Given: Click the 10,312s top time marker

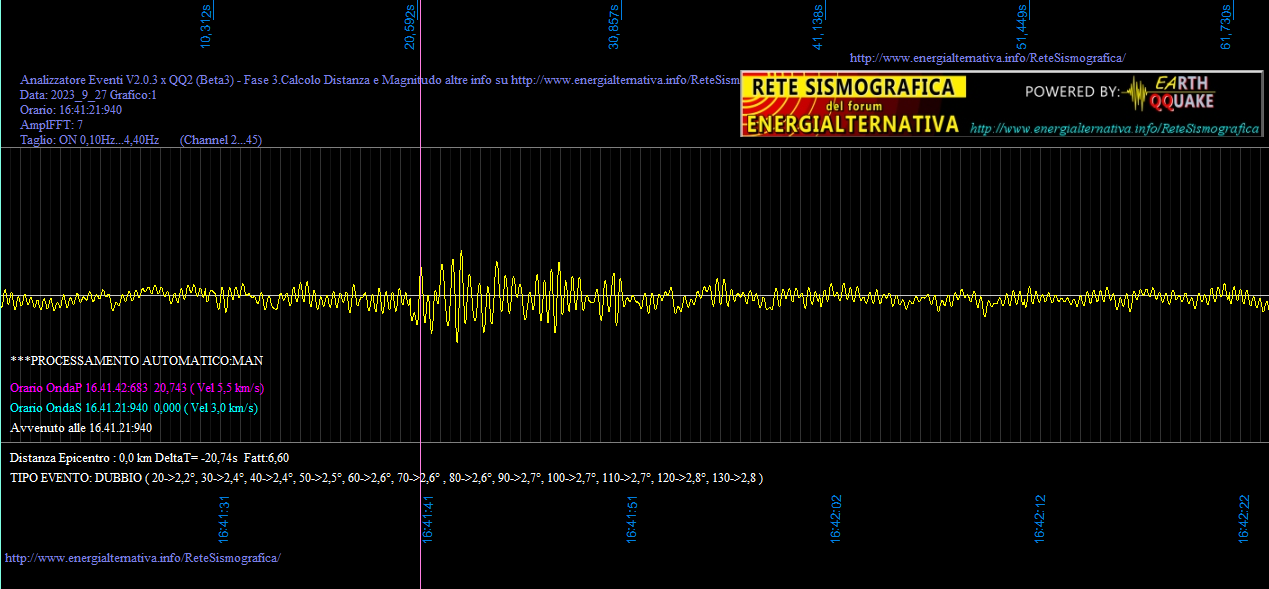Looking at the screenshot, I should coord(206,26).
